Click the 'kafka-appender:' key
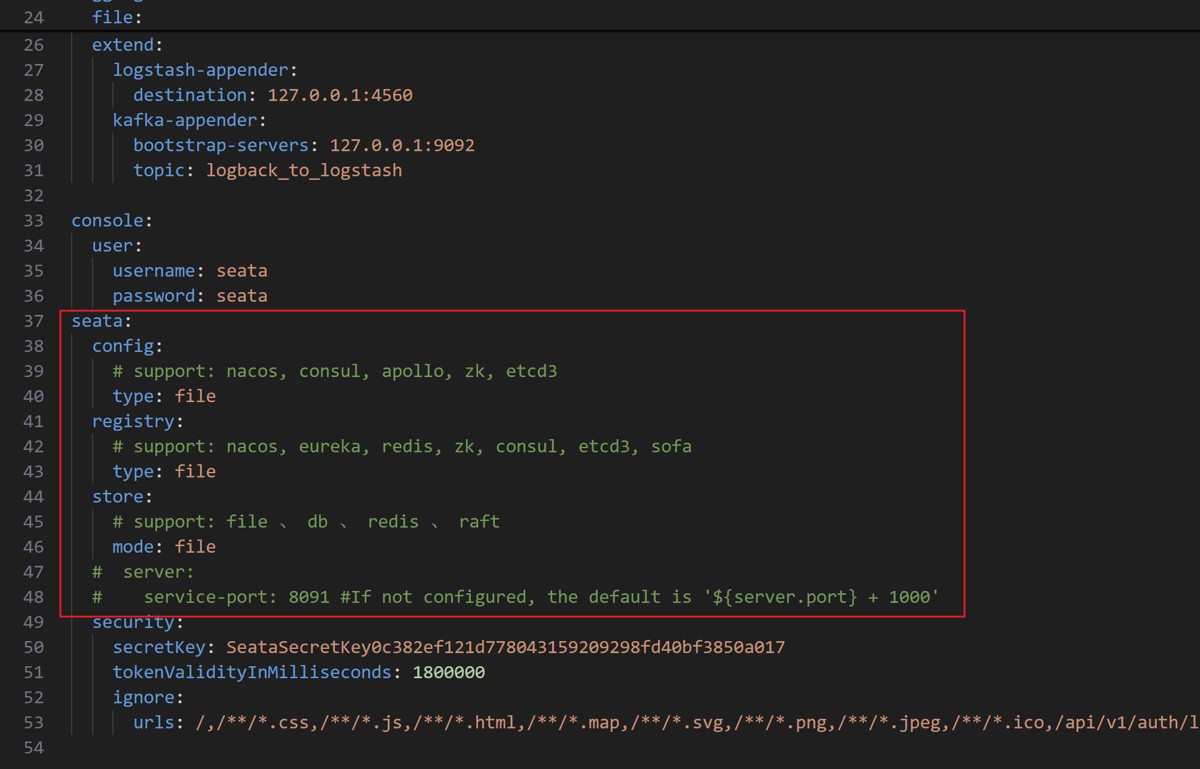1200x769 pixels. pyautogui.click(x=189, y=120)
